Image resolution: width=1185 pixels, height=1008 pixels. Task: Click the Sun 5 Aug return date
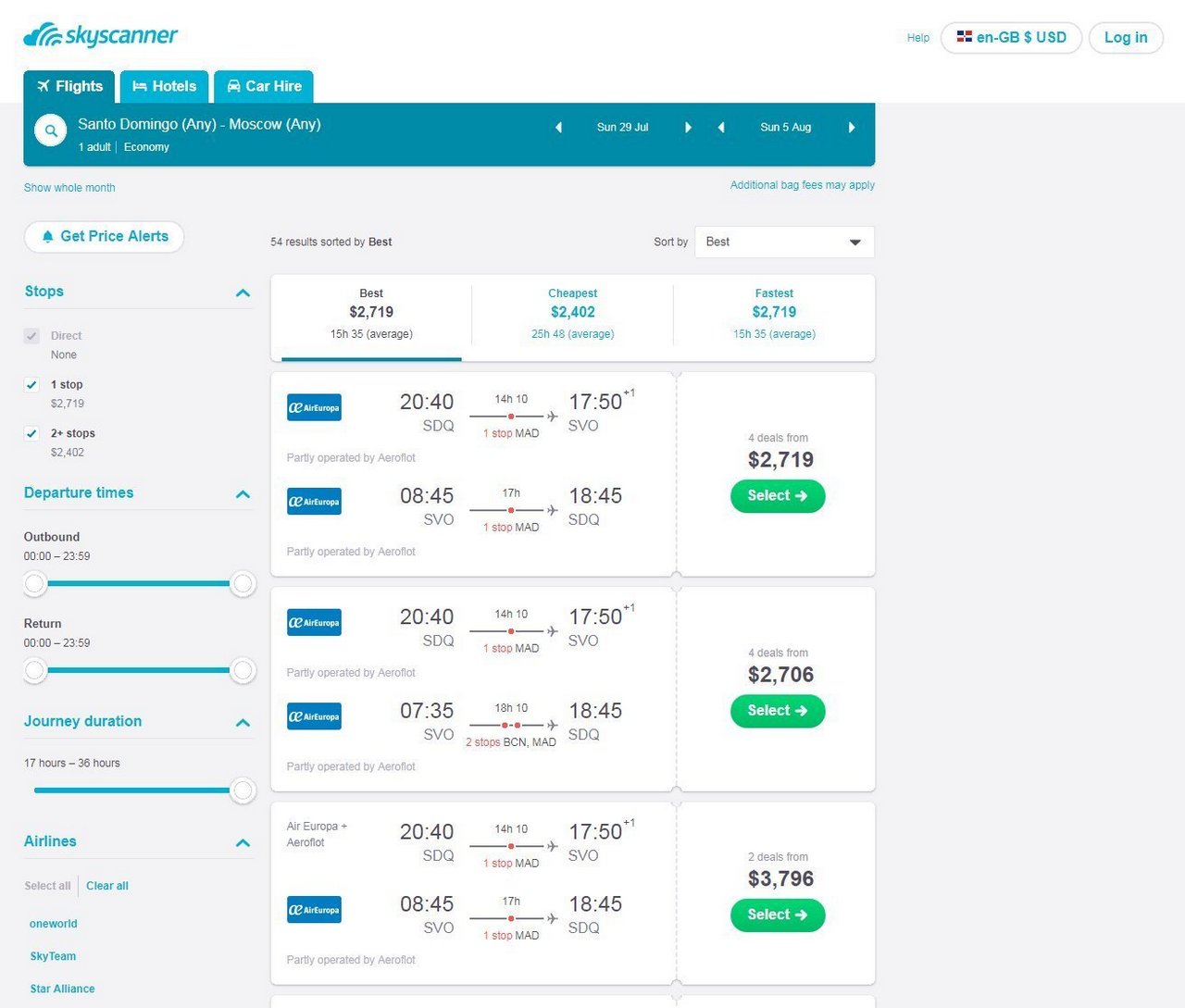point(786,128)
